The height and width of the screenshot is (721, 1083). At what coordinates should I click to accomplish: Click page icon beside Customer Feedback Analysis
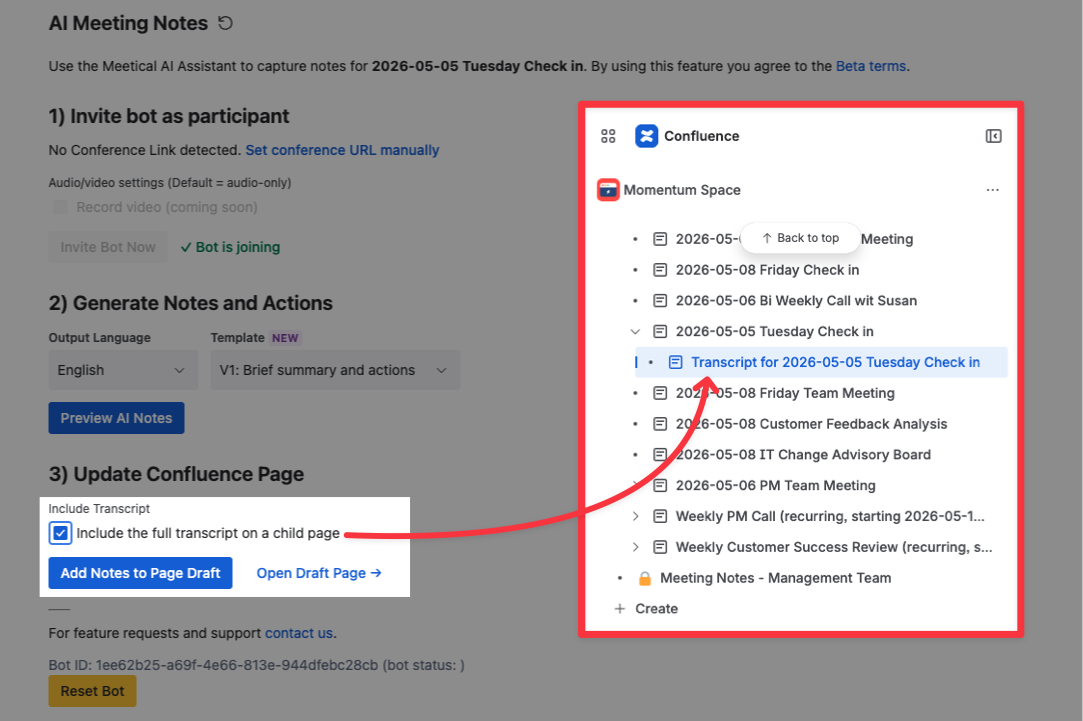(x=660, y=423)
